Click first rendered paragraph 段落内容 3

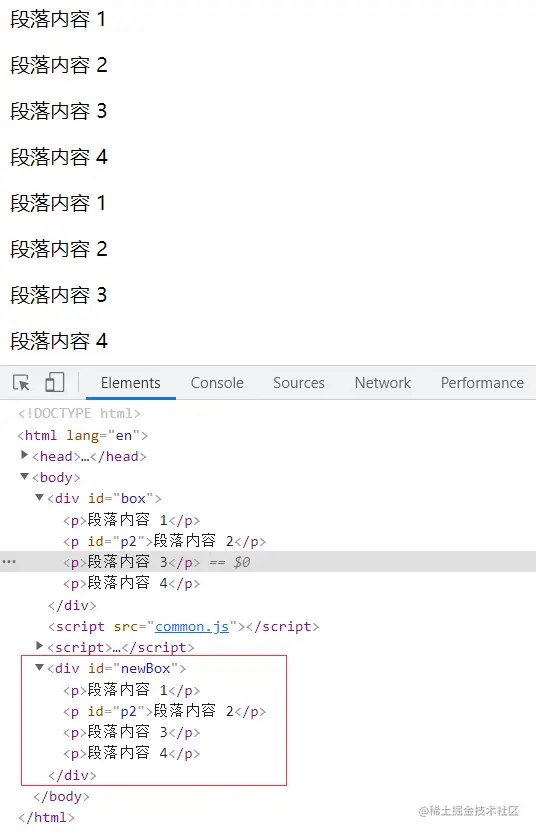click(58, 111)
